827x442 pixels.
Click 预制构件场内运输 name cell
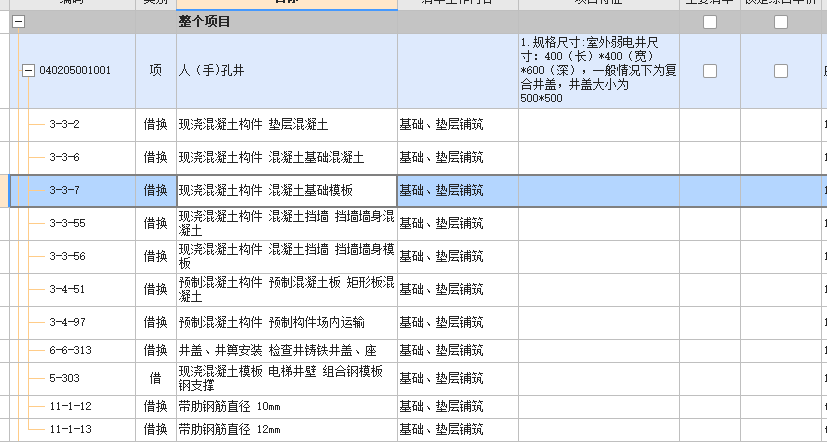pos(287,322)
